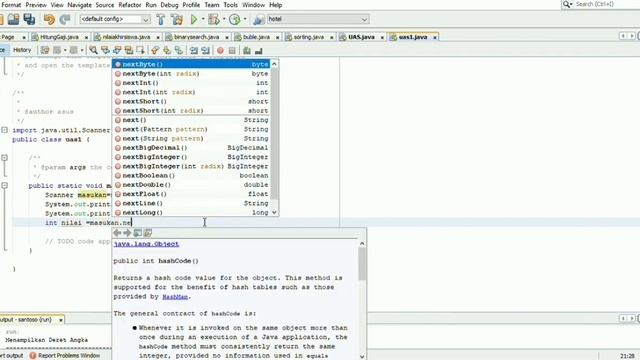
Task: Click the Clean and Build icon
Action: (x=177, y=19)
